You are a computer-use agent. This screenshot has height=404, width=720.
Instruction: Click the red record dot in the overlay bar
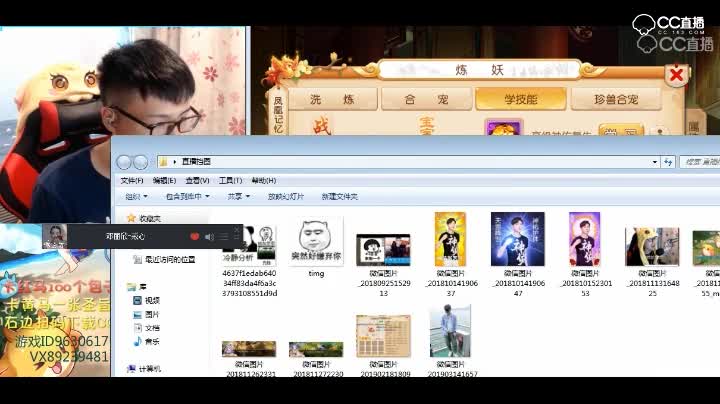(194, 236)
